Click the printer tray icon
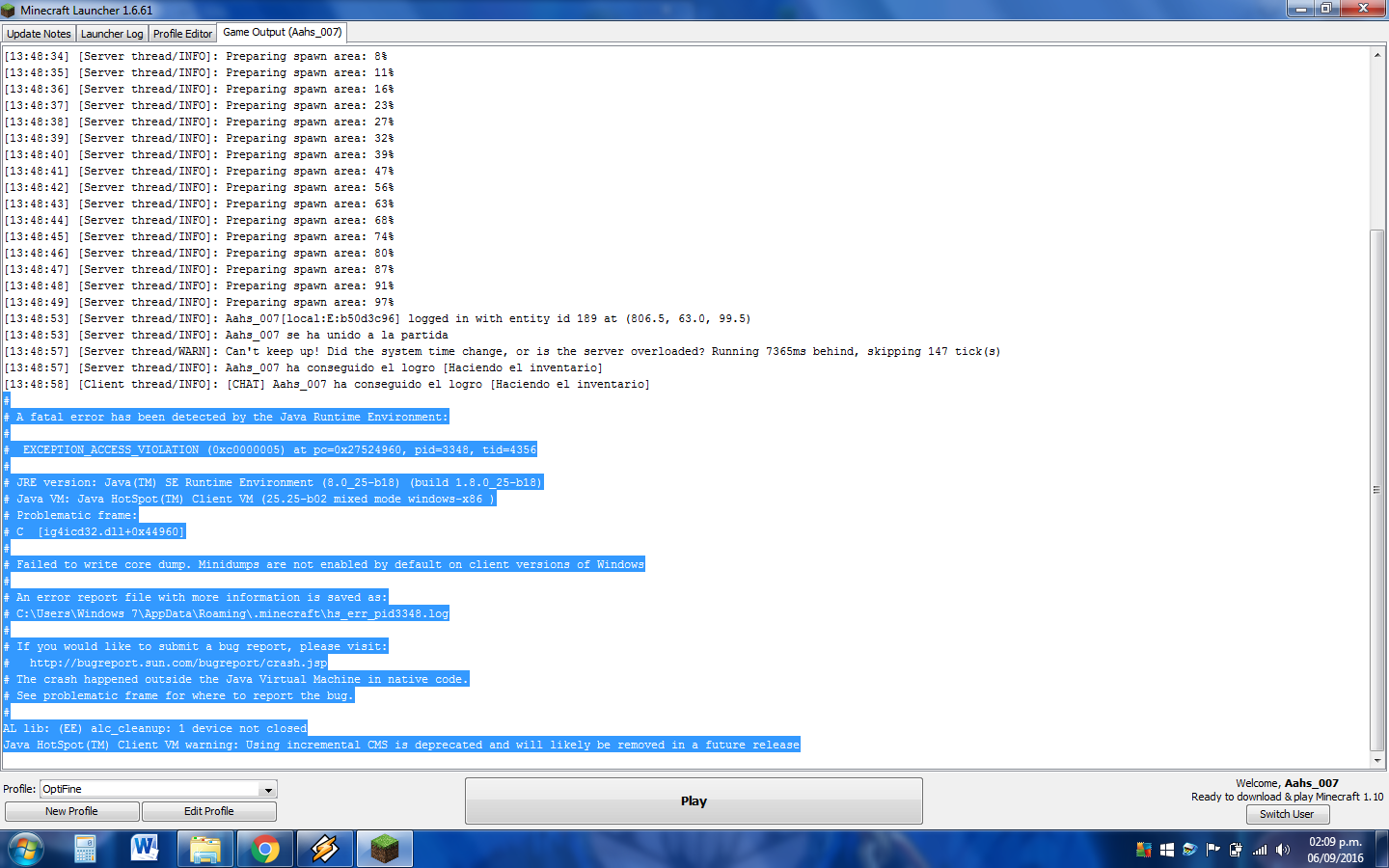This screenshot has height=868, width=1389. pos(1189,850)
